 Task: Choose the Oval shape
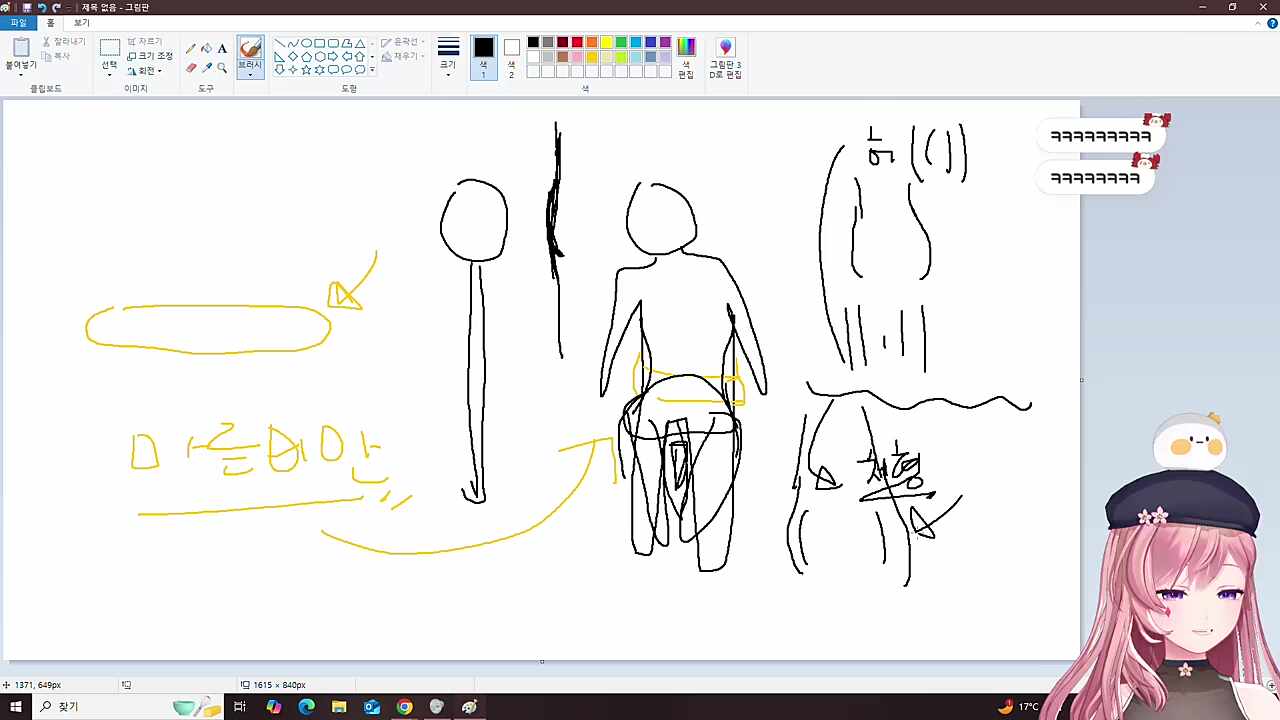point(306,44)
